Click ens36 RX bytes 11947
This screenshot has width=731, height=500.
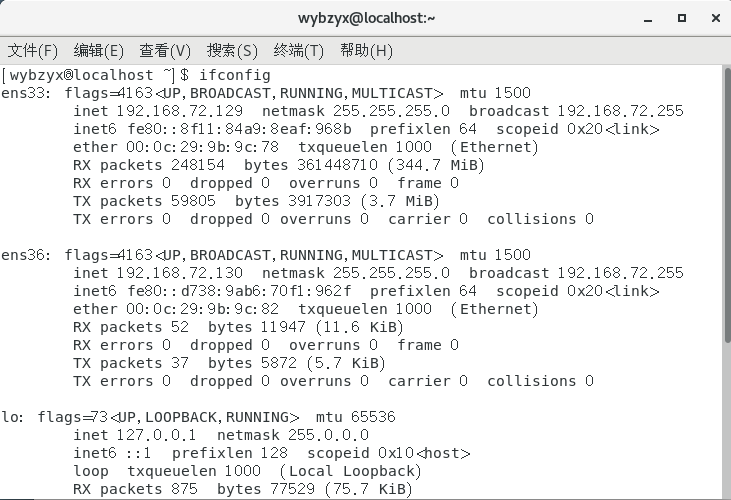(283, 327)
